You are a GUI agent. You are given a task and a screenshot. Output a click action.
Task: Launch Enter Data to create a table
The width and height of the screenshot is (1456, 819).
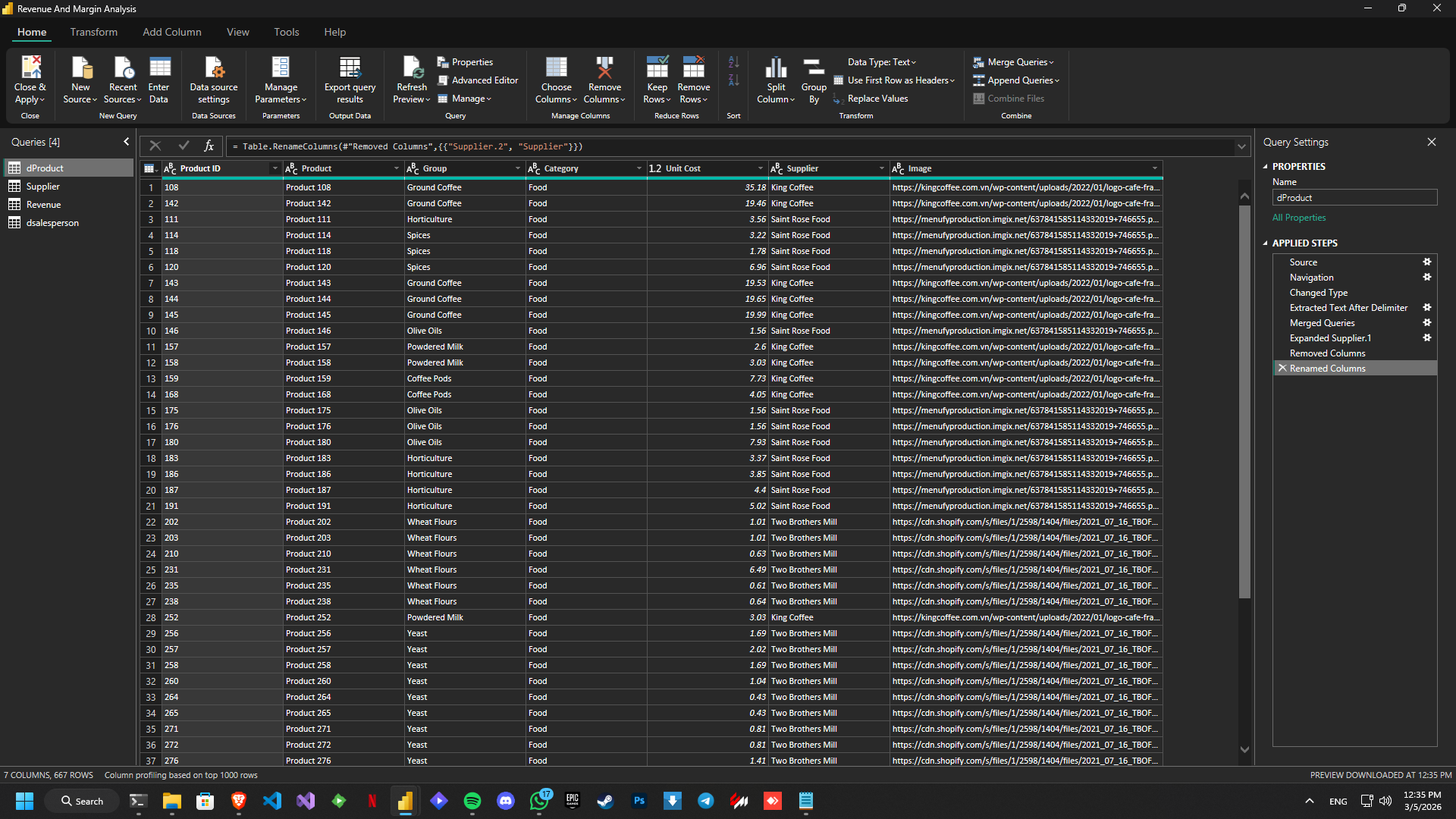point(158,80)
